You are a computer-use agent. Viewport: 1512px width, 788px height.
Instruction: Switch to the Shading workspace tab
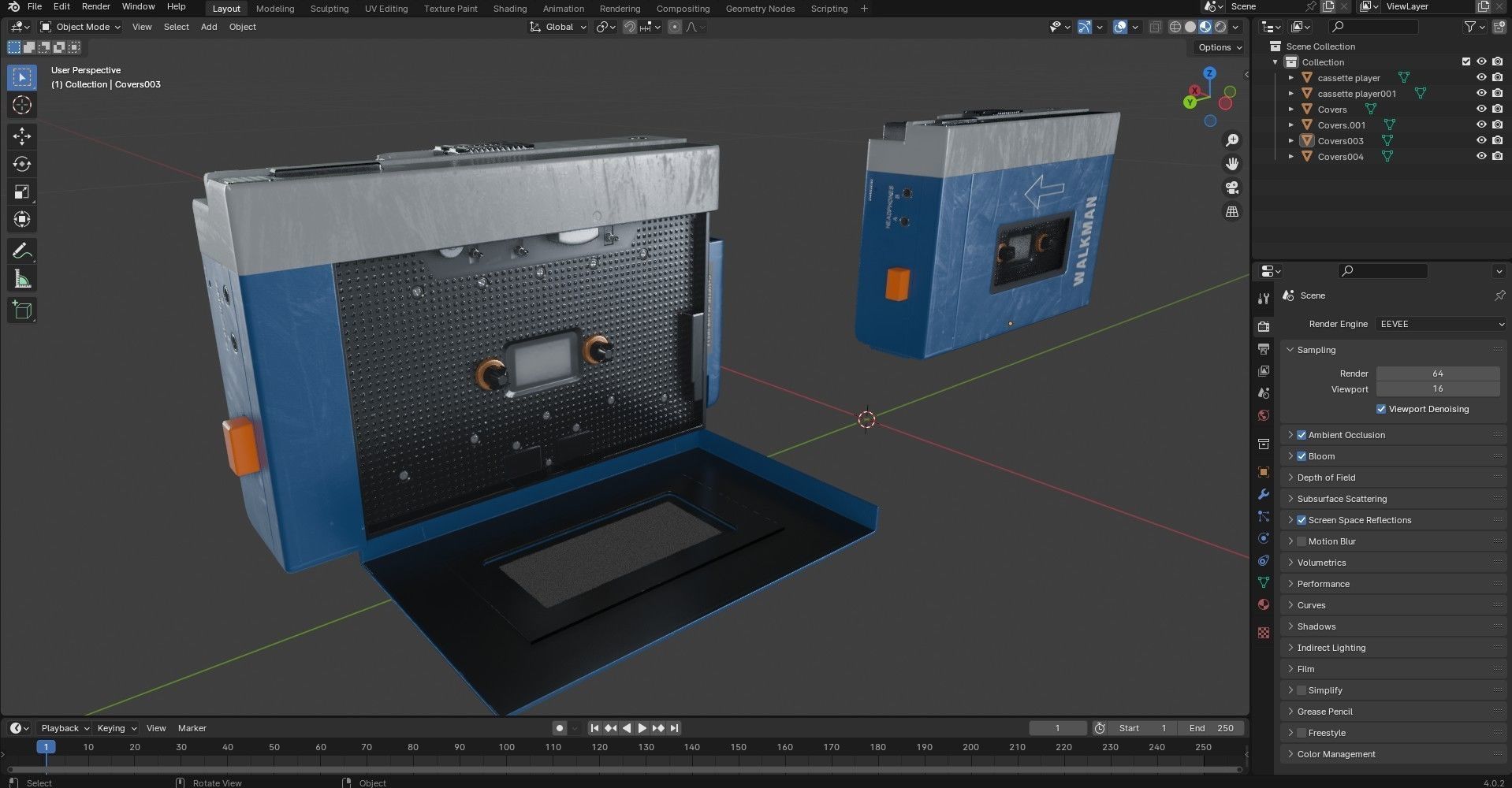(510, 9)
